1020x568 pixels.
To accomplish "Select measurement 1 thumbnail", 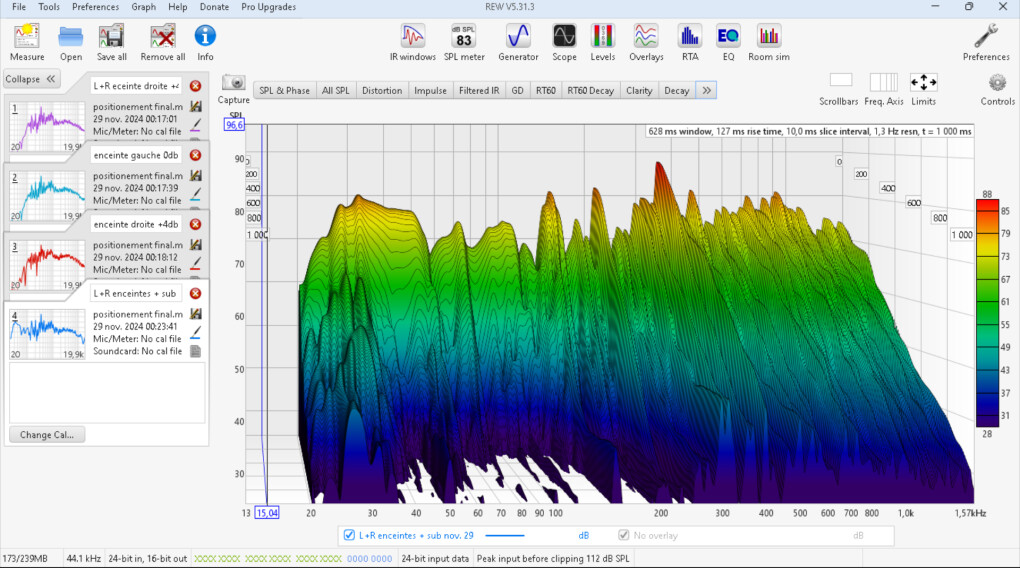I will (x=47, y=126).
